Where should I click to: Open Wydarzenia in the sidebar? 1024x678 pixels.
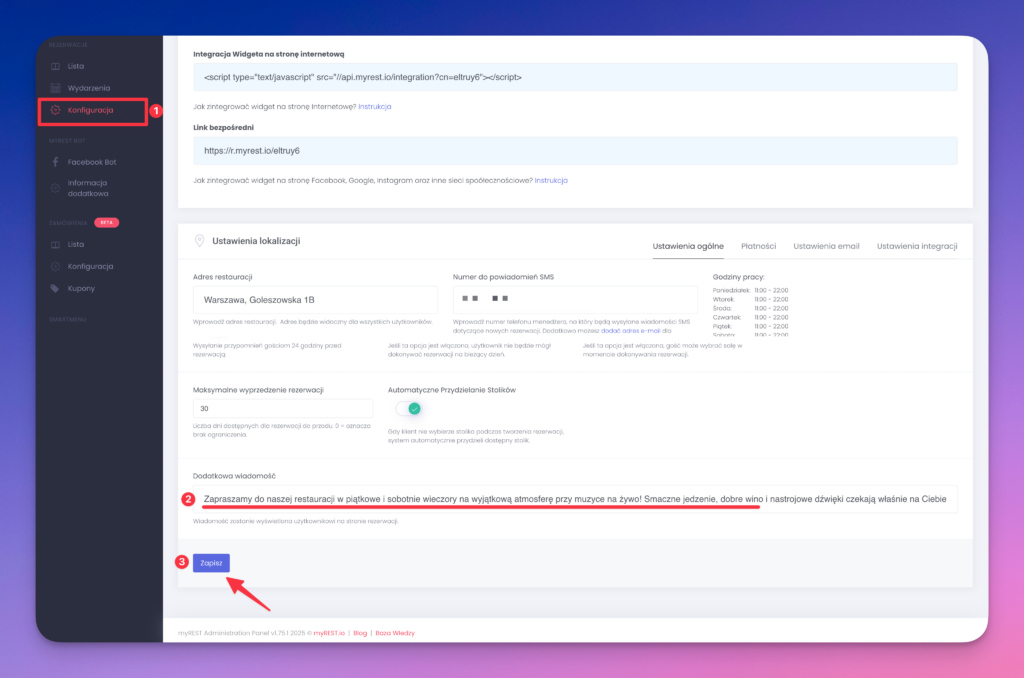tap(89, 88)
